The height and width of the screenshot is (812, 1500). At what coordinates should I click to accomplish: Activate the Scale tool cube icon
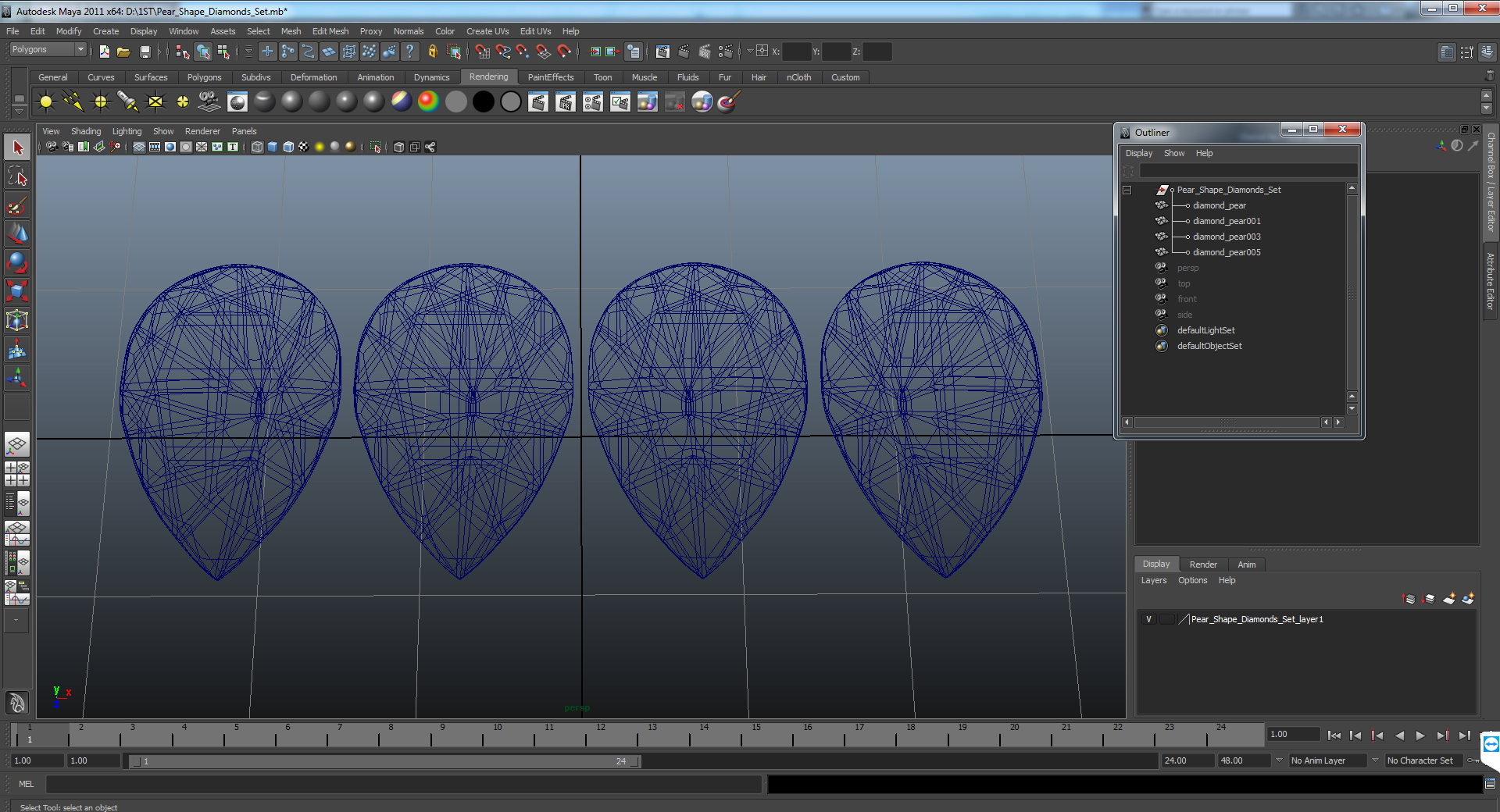pyautogui.click(x=17, y=291)
